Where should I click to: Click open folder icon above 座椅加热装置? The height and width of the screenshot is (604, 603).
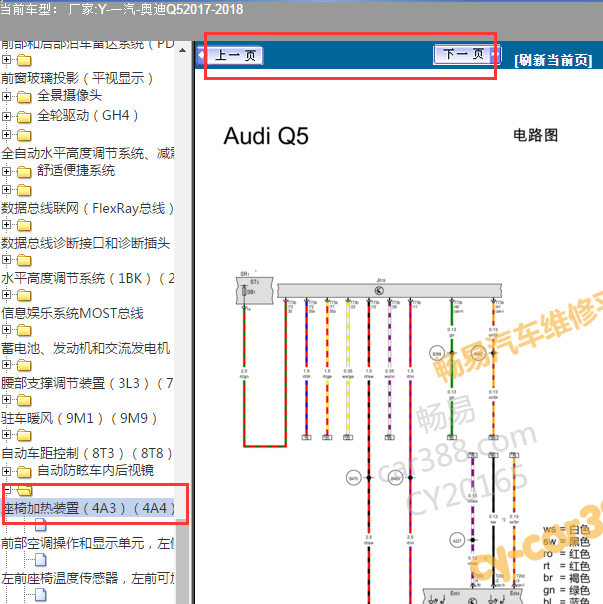(x=25, y=491)
